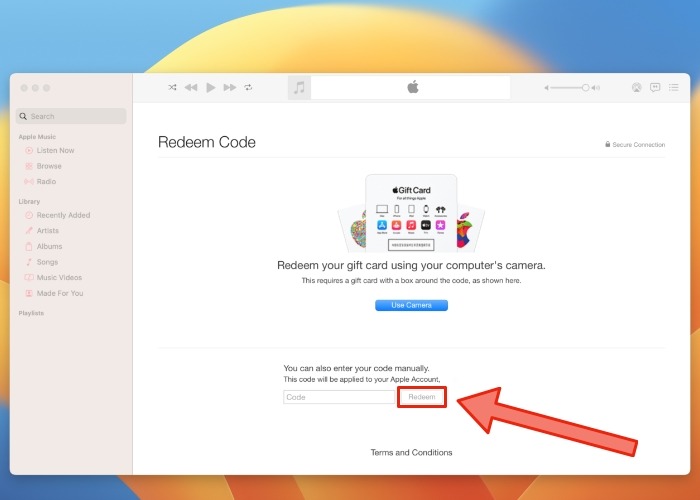Click the Apple logo in display
This screenshot has width=700, height=500.
click(412, 87)
